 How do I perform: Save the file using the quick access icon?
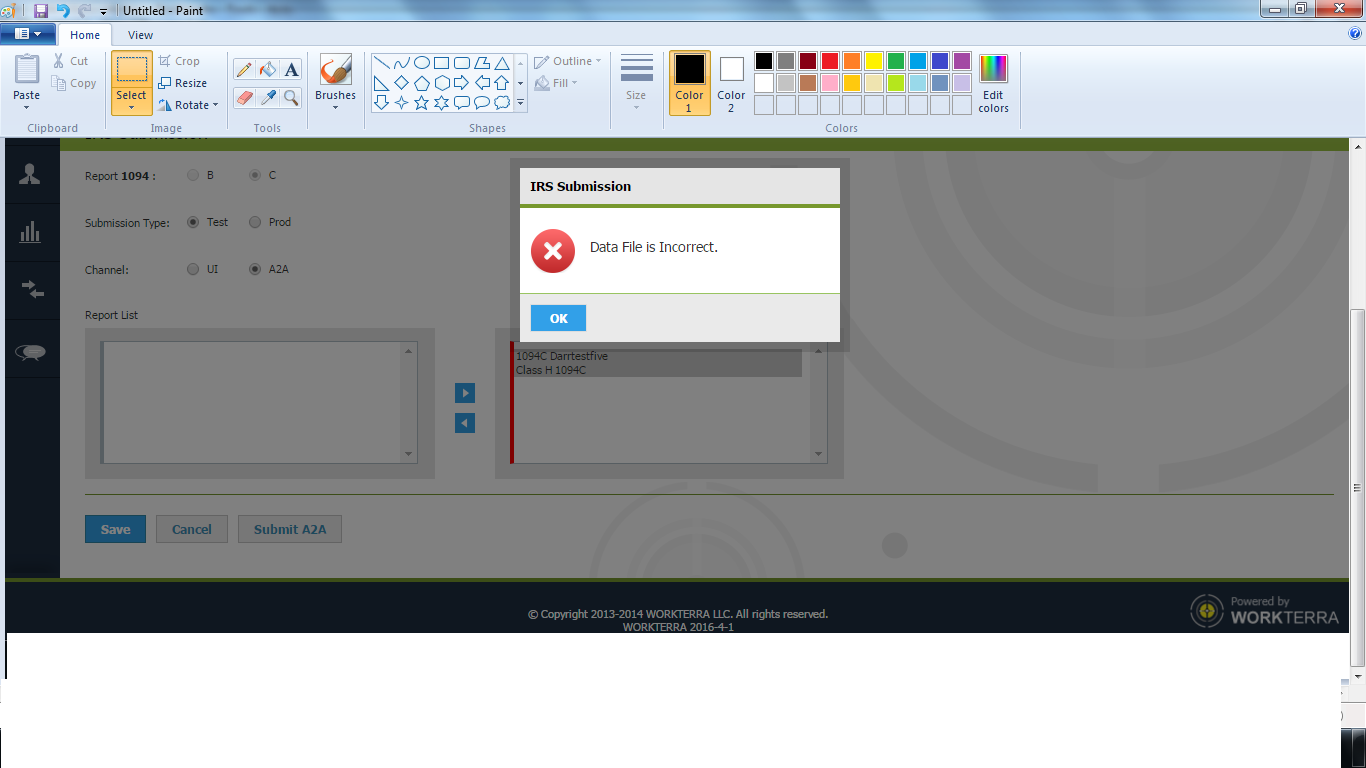pyautogui.click(x=41, y=10)
